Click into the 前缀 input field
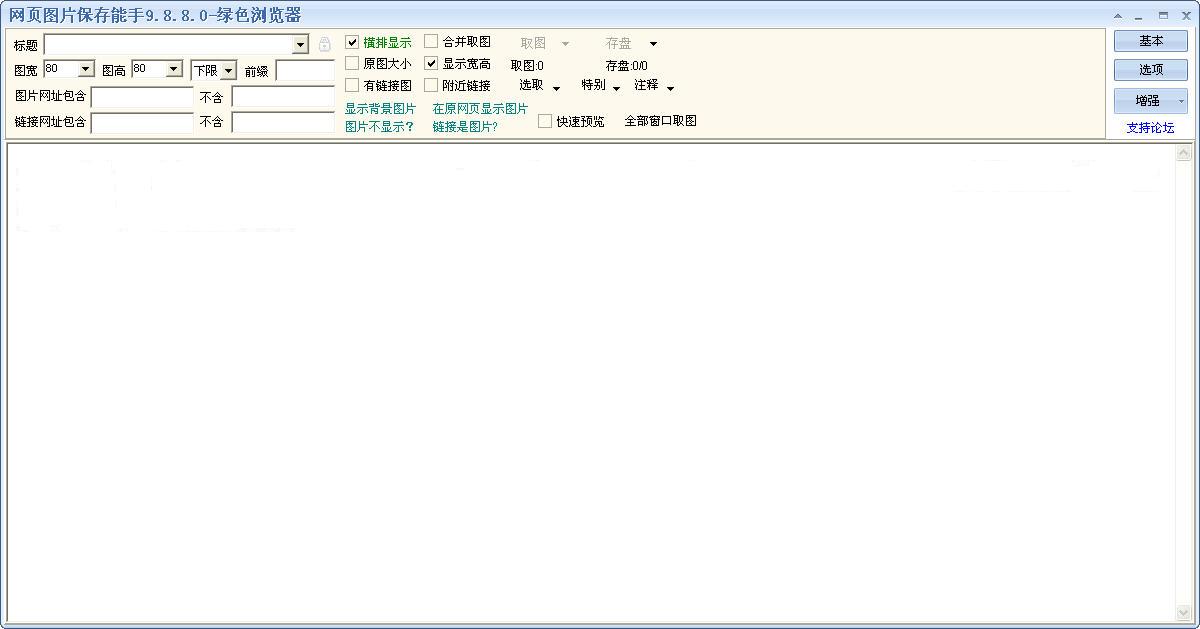 coord(305,71)
